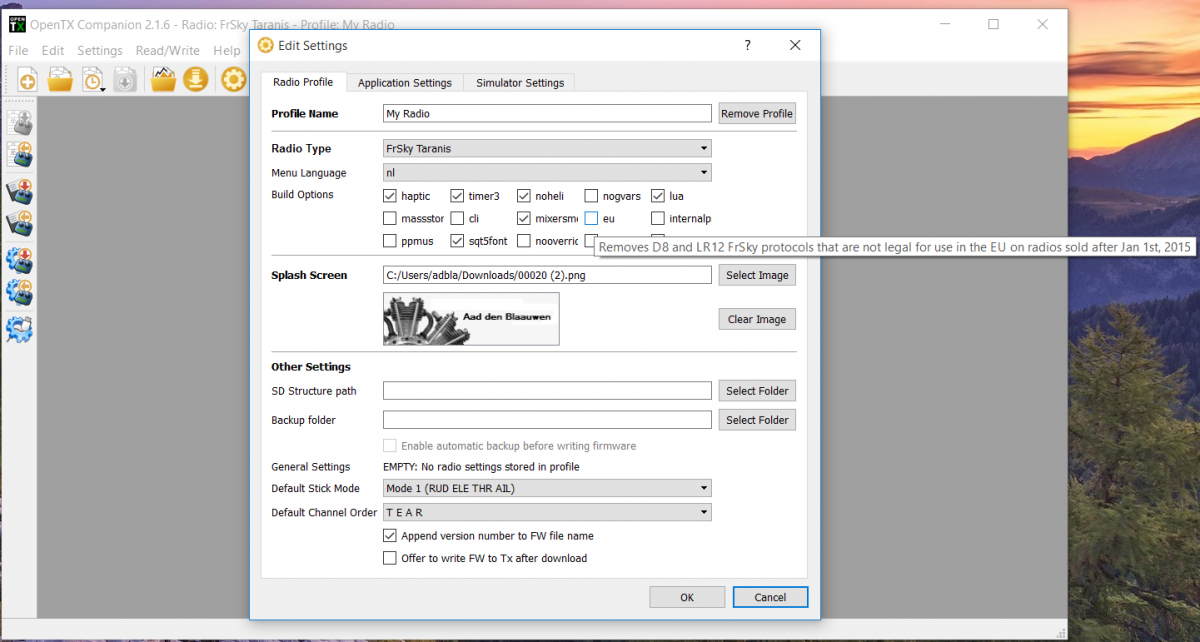Uncheck the sqt5font option
The image size is (1200, 642).
click(x=457, y=241)
